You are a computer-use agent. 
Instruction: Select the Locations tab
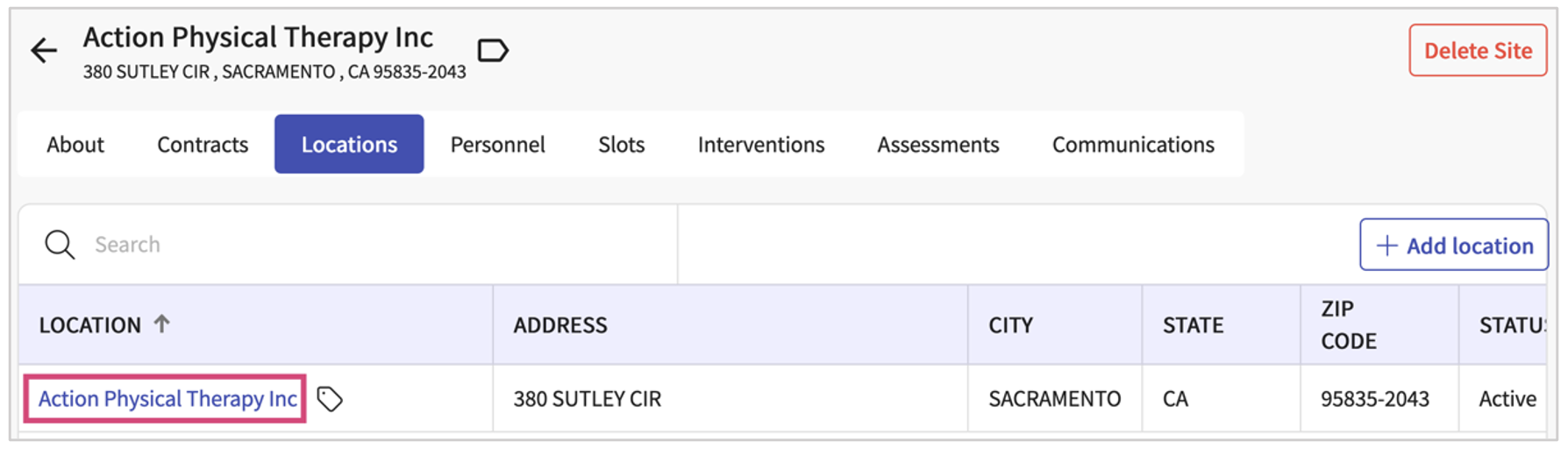pos(349,145)
